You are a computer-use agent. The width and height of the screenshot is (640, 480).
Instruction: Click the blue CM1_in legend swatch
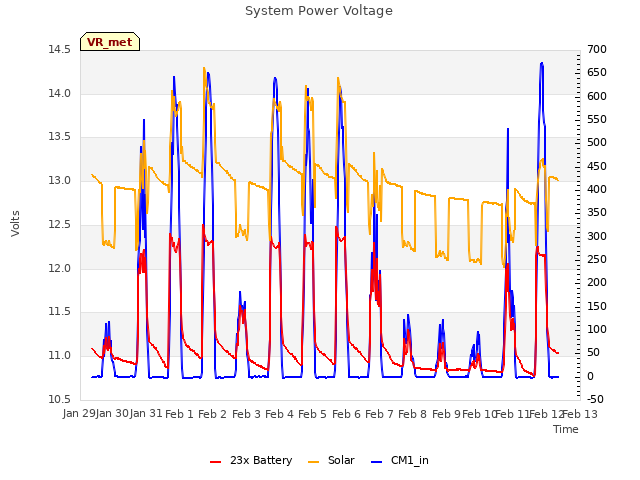[376, 461]
